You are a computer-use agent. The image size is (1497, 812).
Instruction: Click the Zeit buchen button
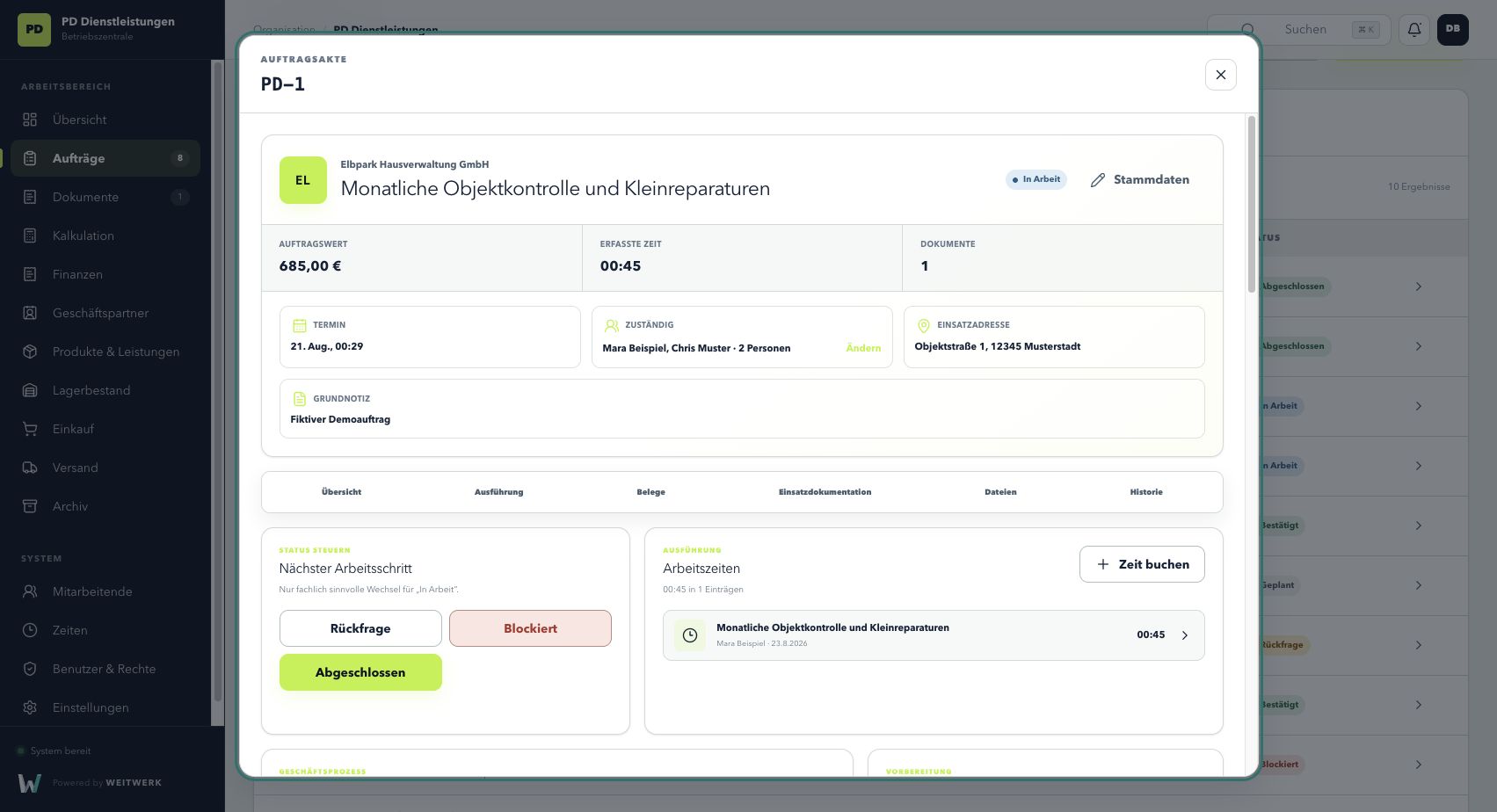coord(1142,564)
